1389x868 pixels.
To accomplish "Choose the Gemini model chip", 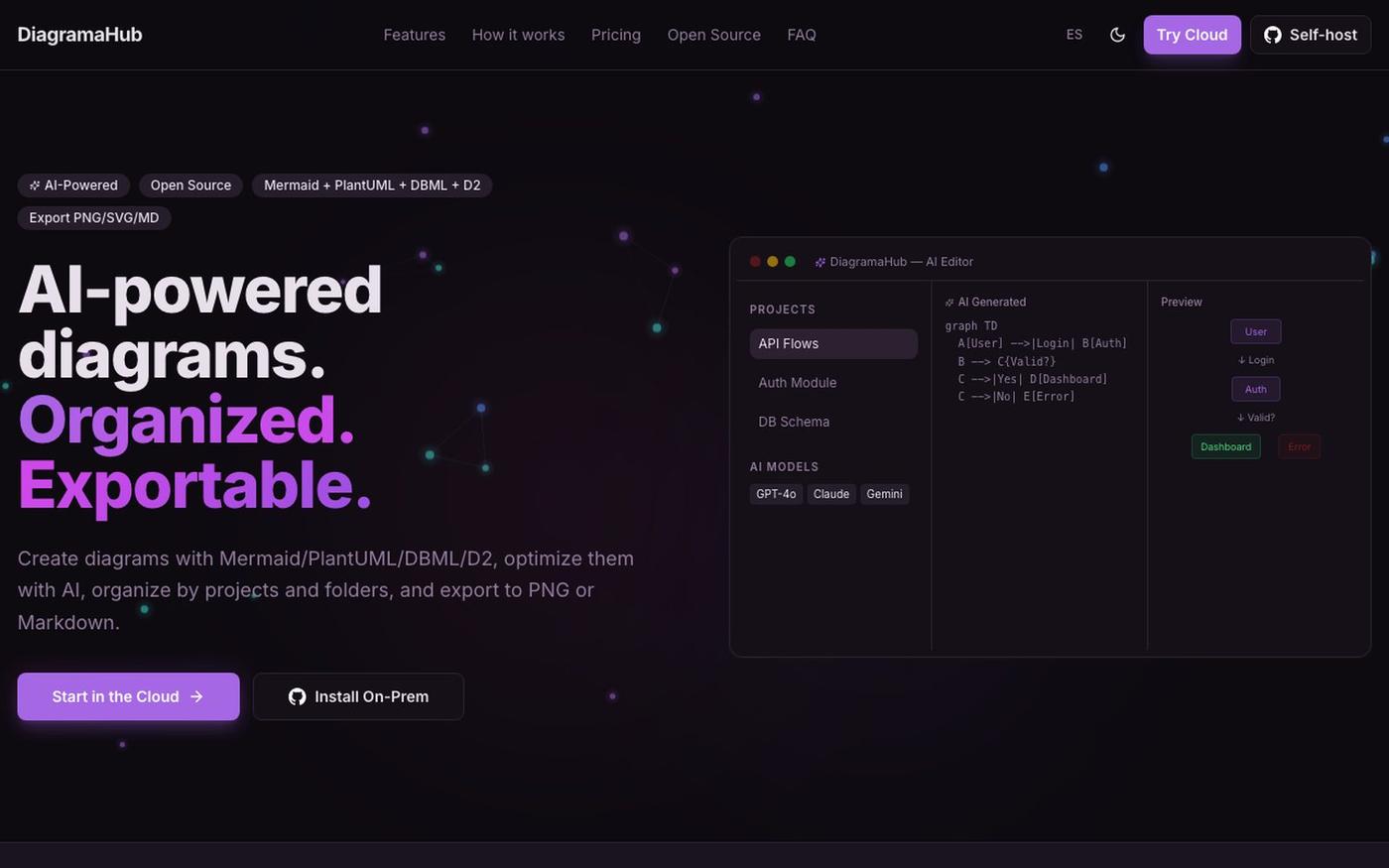I will coord(884,494).
